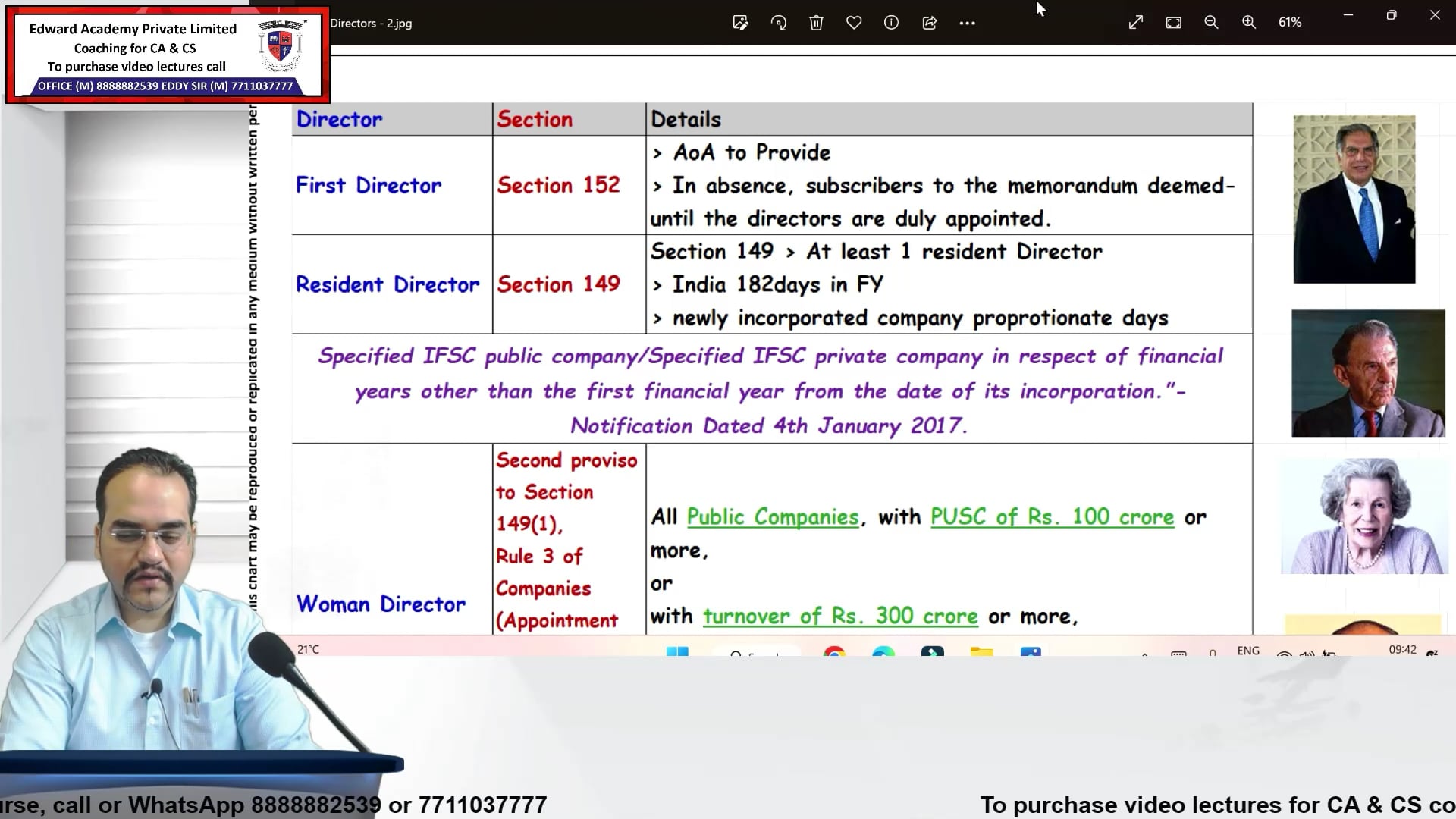Show file info via the info icon
The width and height of the screenshot is (1456, 819).
pos(891,23)
